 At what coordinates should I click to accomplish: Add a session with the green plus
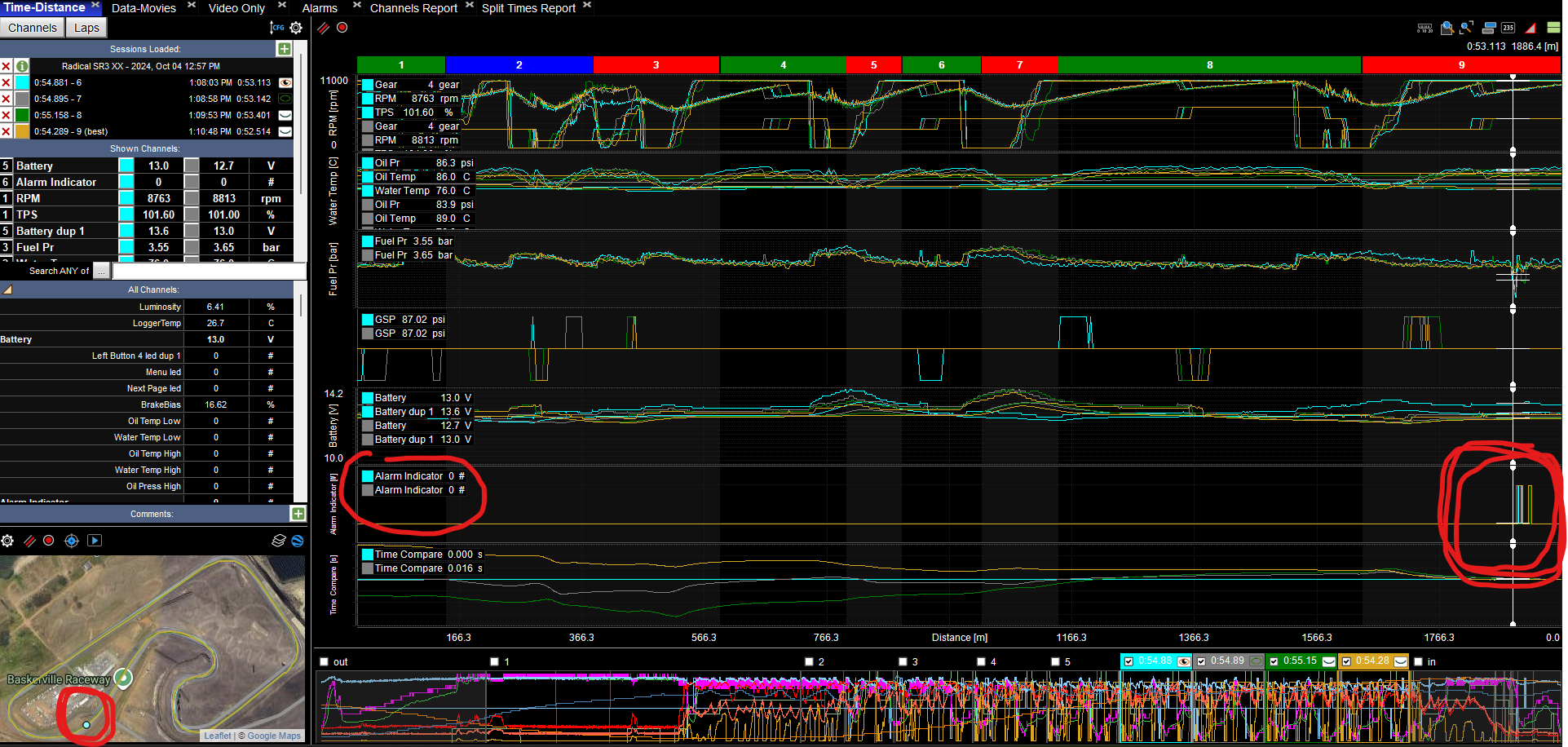pos(284,49)
